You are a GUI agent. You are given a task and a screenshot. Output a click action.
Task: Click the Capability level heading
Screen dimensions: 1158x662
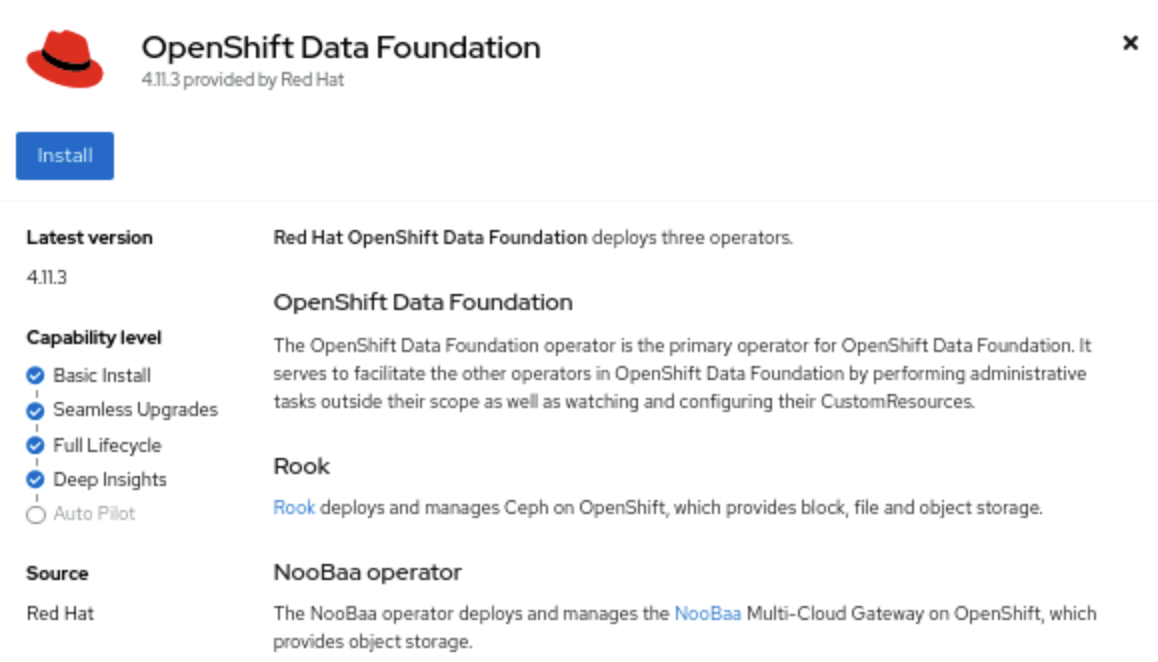tap(94, 338)
